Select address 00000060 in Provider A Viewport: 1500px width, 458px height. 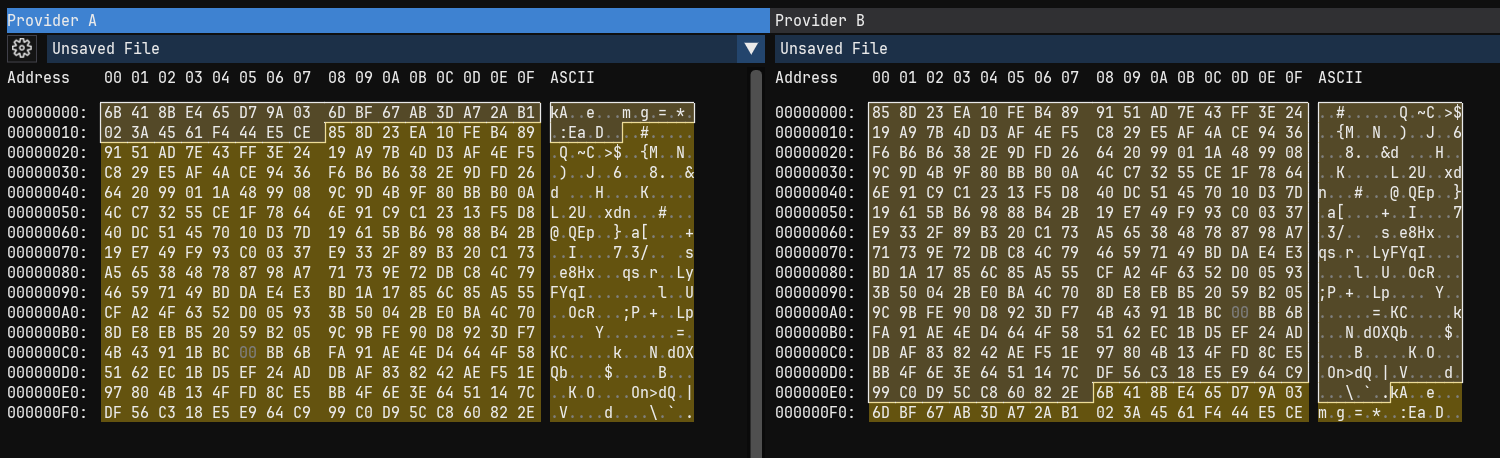[x=47, y=232]
